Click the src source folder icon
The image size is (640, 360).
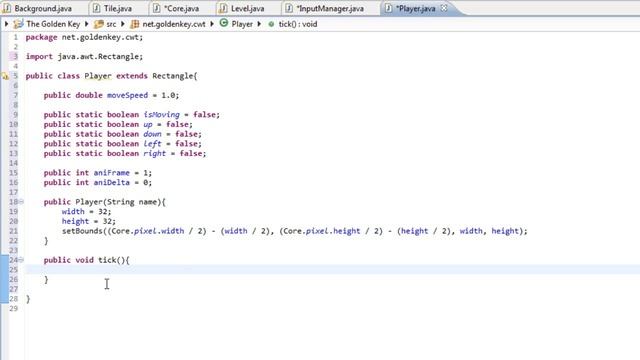[x=99, y=24]
